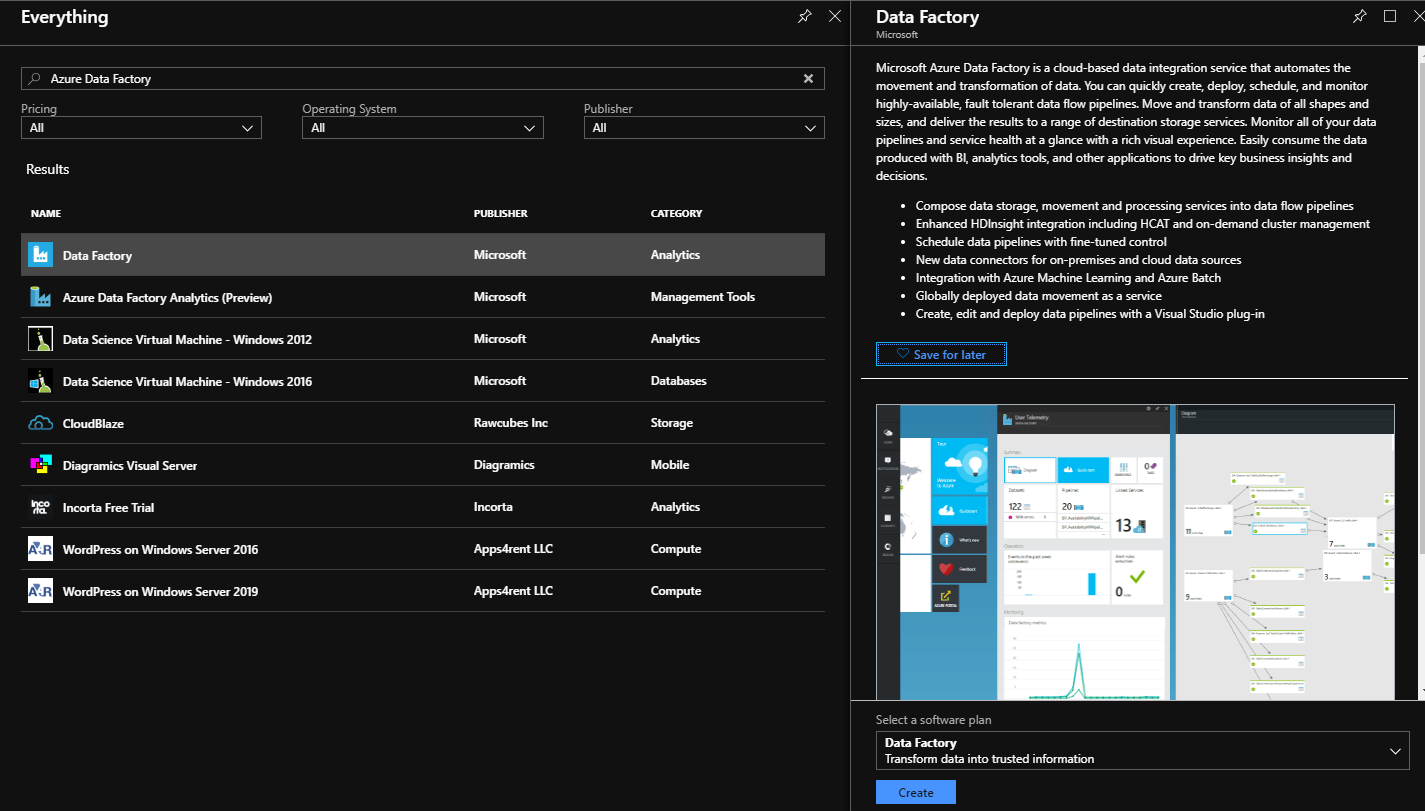This screenshot has height=811, width=1425.
Task: Click the Data Science VM Windows 2016 icon
Action: 40,381
